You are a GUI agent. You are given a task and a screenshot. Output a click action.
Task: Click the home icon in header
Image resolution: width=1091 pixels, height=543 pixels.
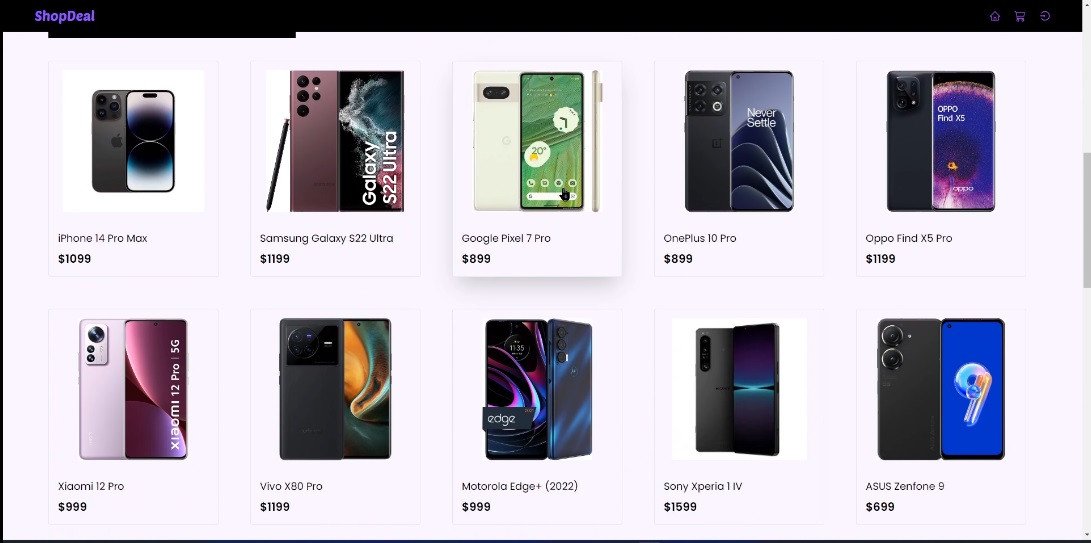[994, 16]
